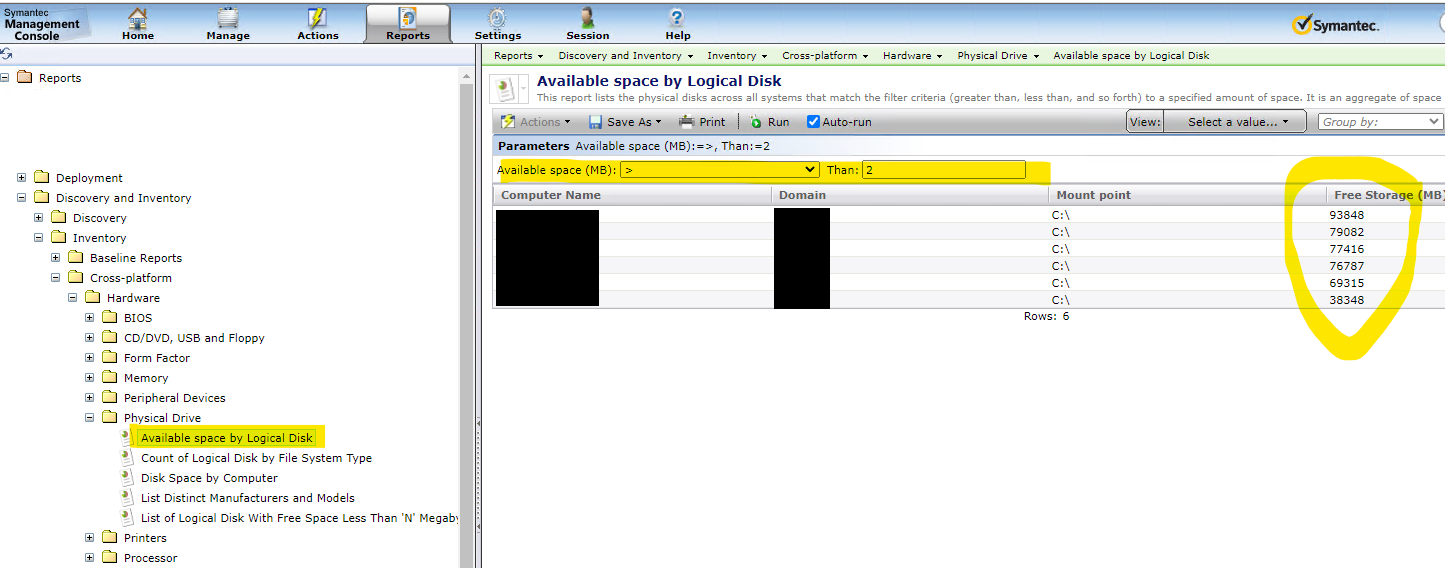This screenshot has height=568, width=1445.
Task: Collapse the Discovery and Inventory node
Action: click(22, 198)
